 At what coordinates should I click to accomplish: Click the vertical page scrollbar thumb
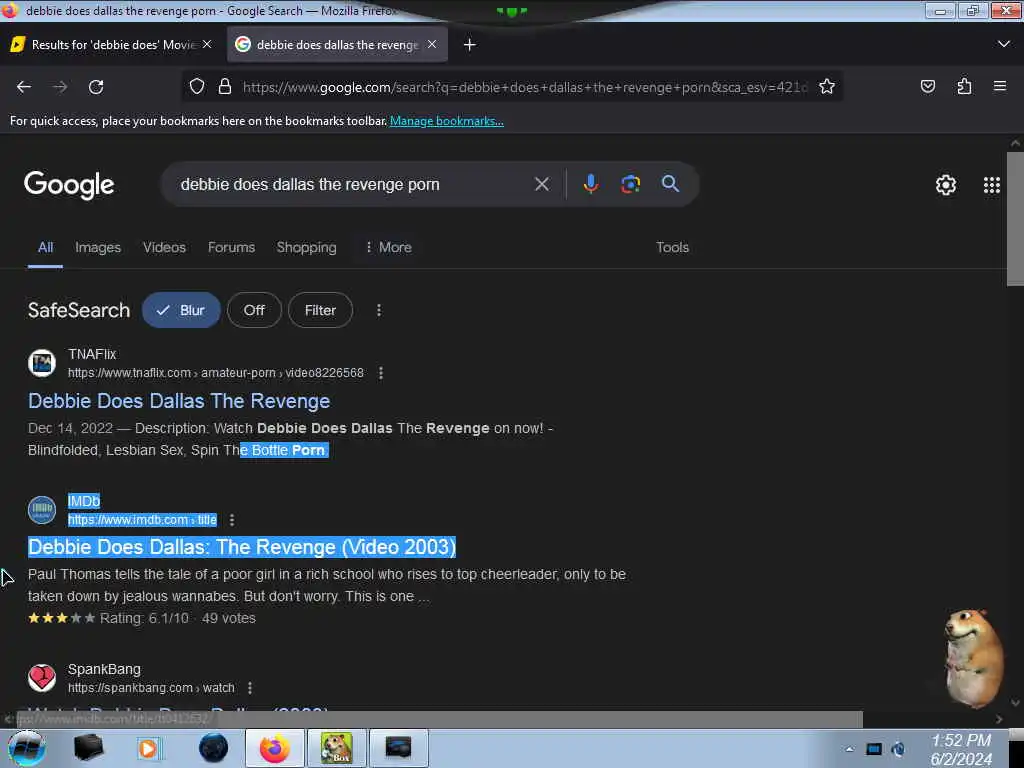pos(1015,219)
